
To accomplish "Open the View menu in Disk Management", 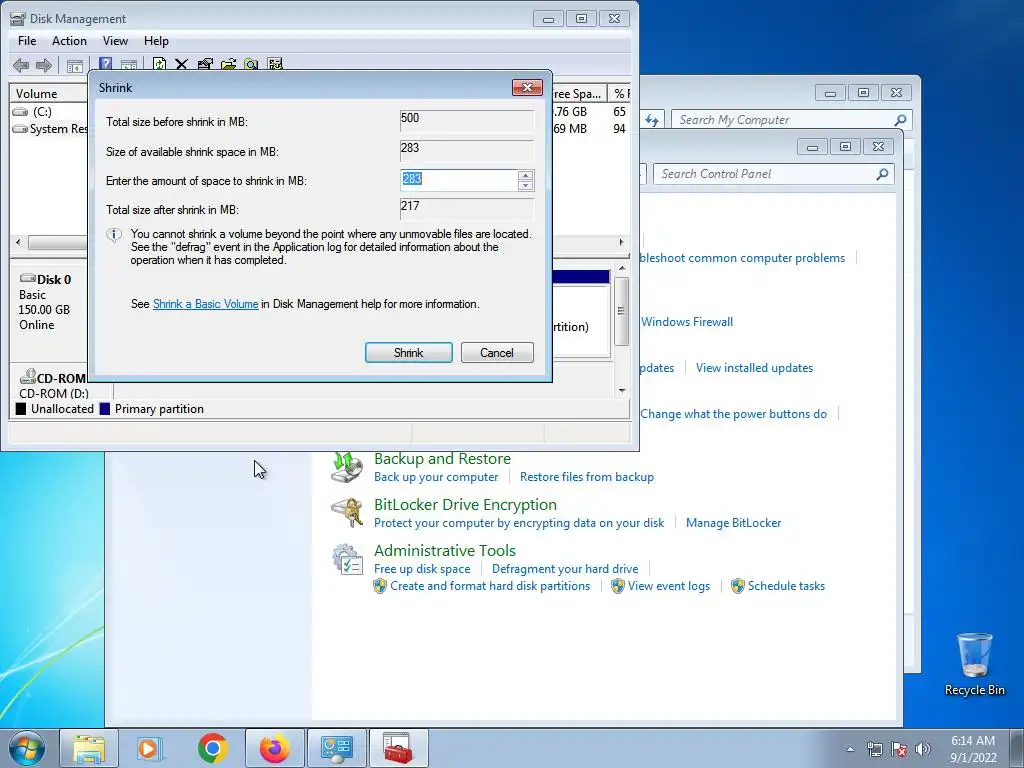I will coord(115,40).
